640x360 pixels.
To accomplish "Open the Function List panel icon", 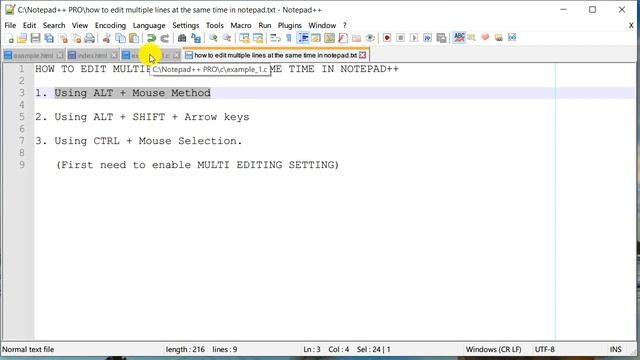I will (x=343, y=38).
